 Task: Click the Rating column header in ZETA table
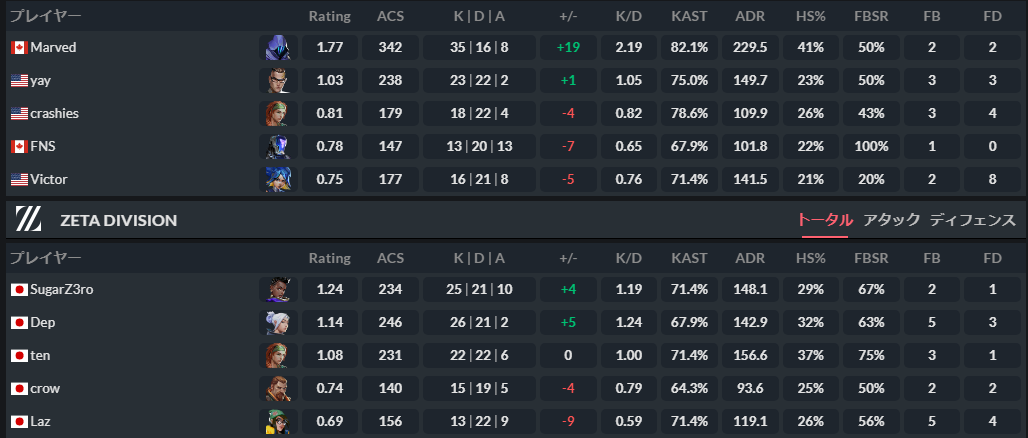point(329,258)
